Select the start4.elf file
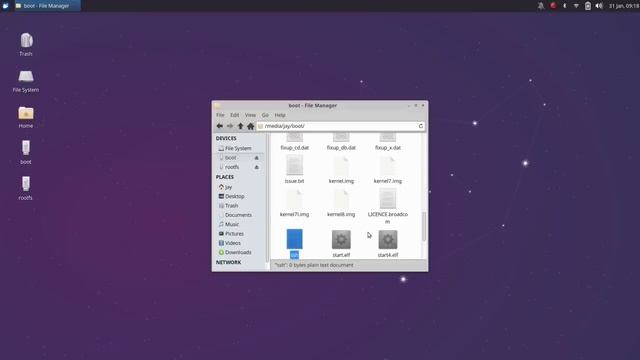The width and height of the screenshot is (640, 360). [388, 244]
